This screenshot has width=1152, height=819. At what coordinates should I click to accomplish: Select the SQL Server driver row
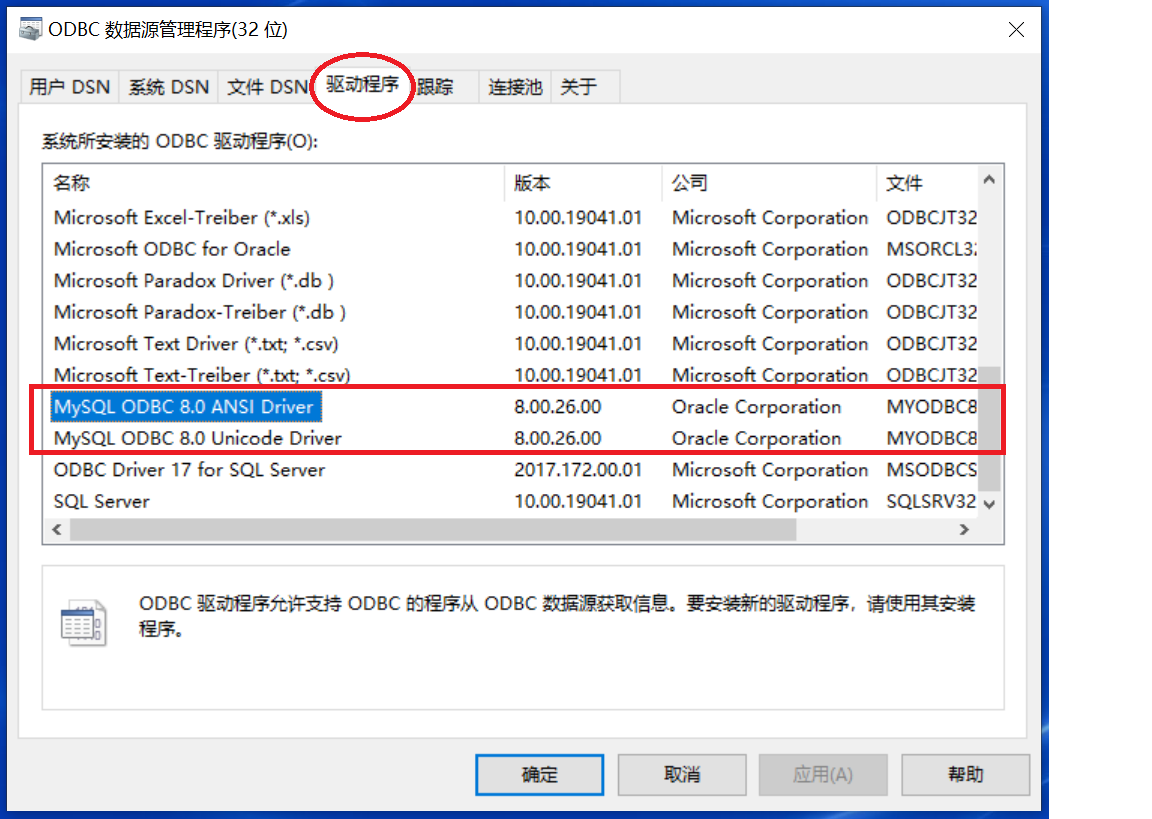(x=511, y=502)
